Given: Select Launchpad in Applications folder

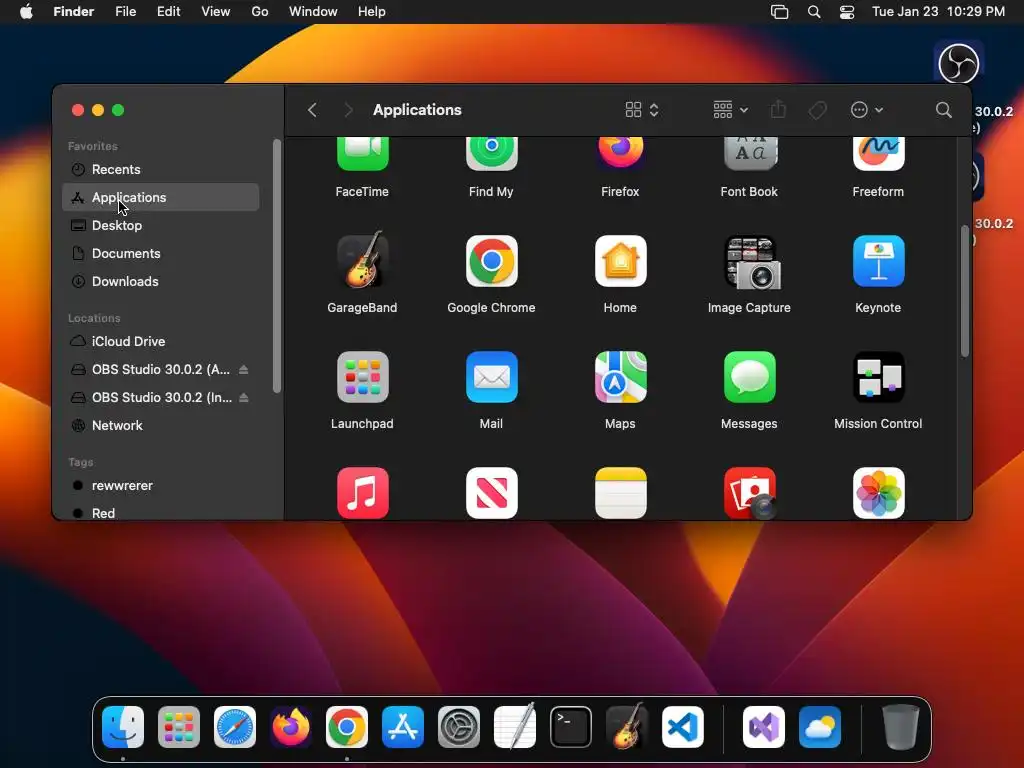Looking at the screenshot, I should tap(362, 377).
